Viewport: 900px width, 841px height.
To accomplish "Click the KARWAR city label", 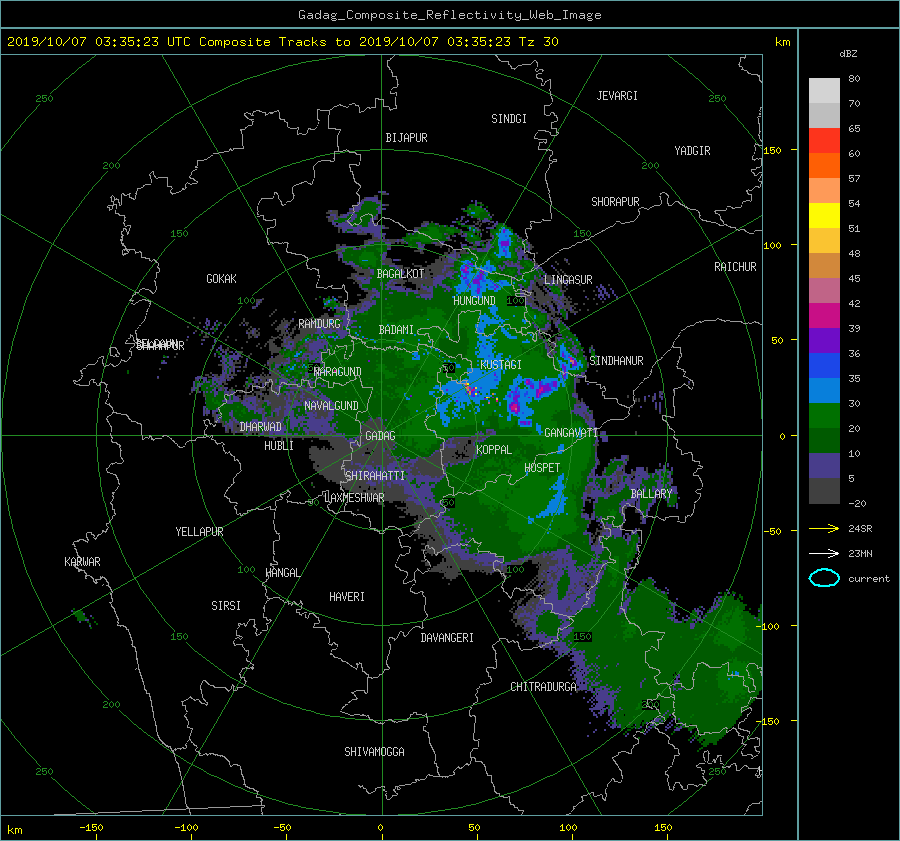I will [82, 562].
